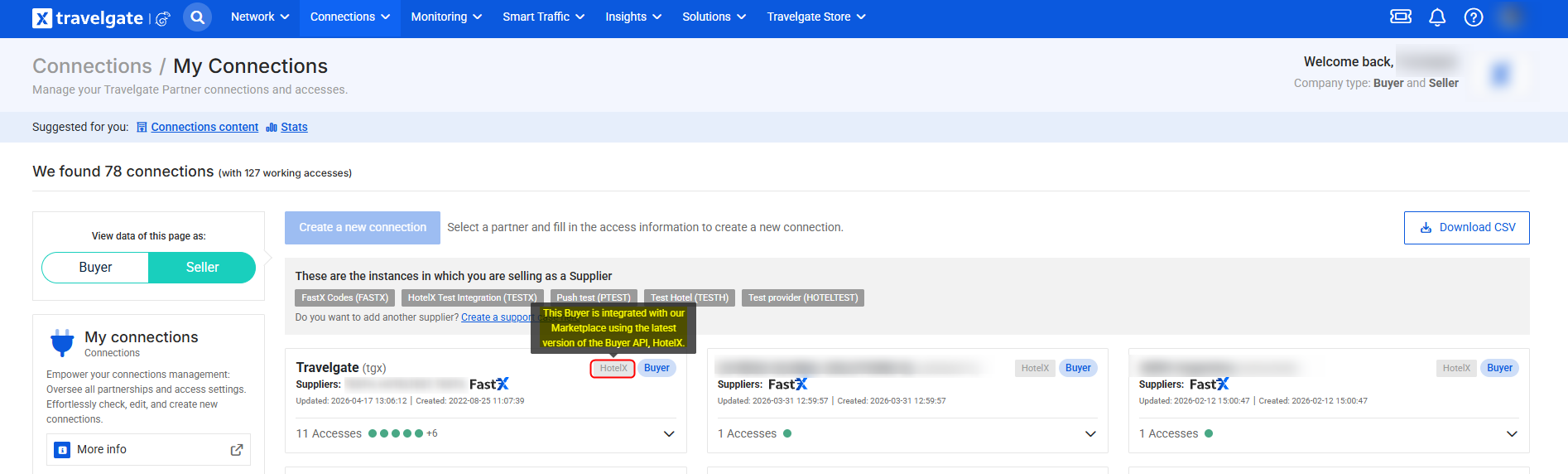Click the blurred company logo near Welcome back
The height and width of the screenshot is (474, 1568).
[1500, 75]
